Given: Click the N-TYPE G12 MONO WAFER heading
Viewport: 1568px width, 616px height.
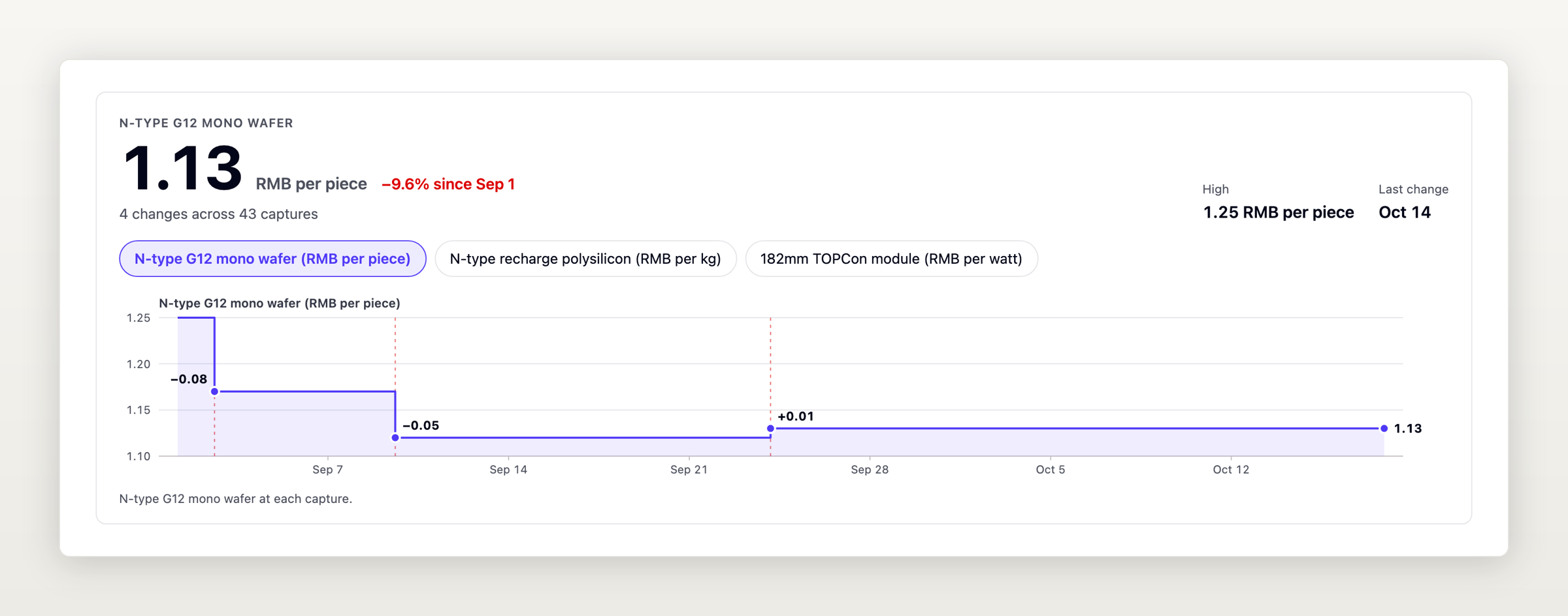Looking at the screenshot, I should [x=206, y=123].
